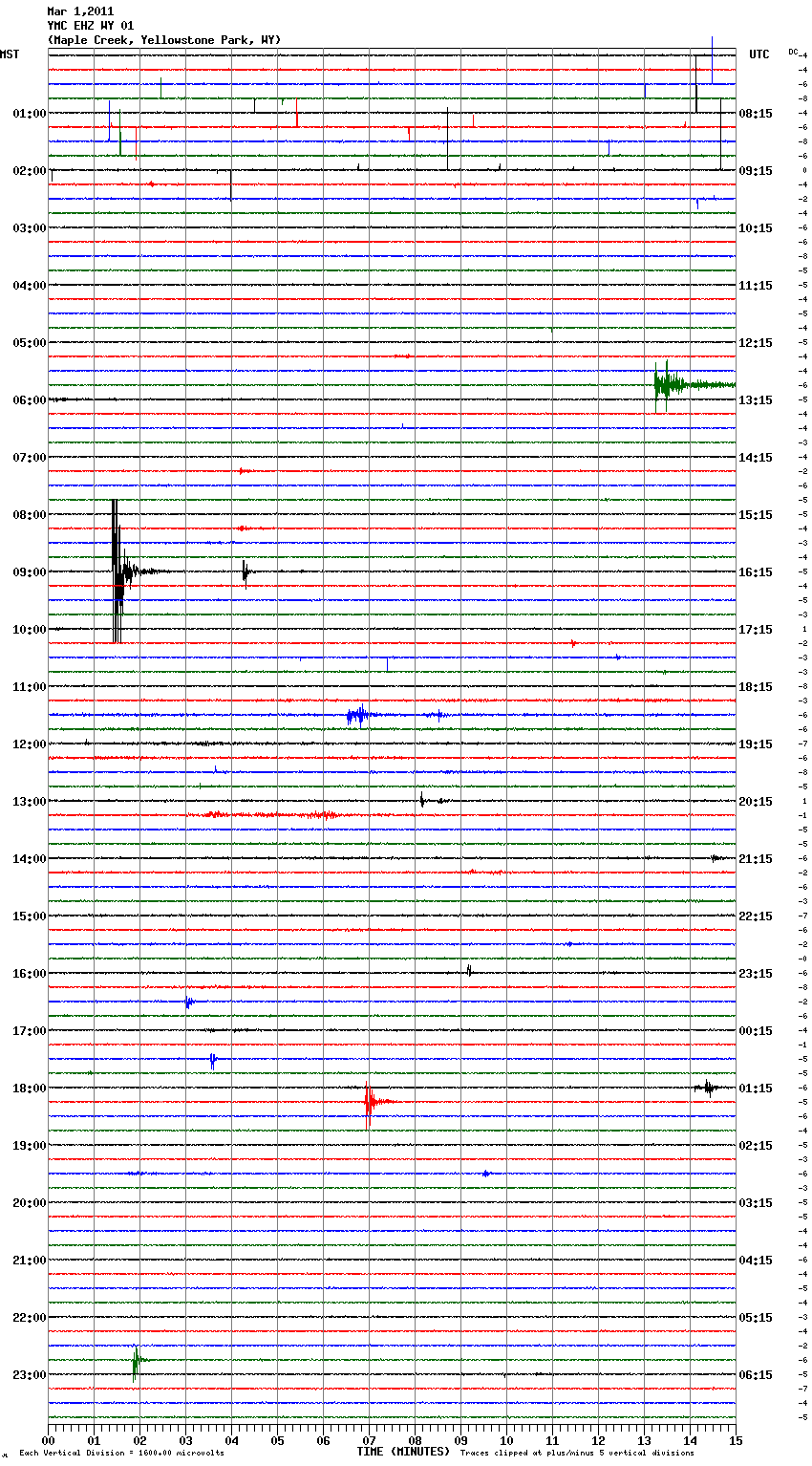812x1466 pixels.
Task: Click minute '07' on the bottom axis
Action: [x=369, y=1439]
